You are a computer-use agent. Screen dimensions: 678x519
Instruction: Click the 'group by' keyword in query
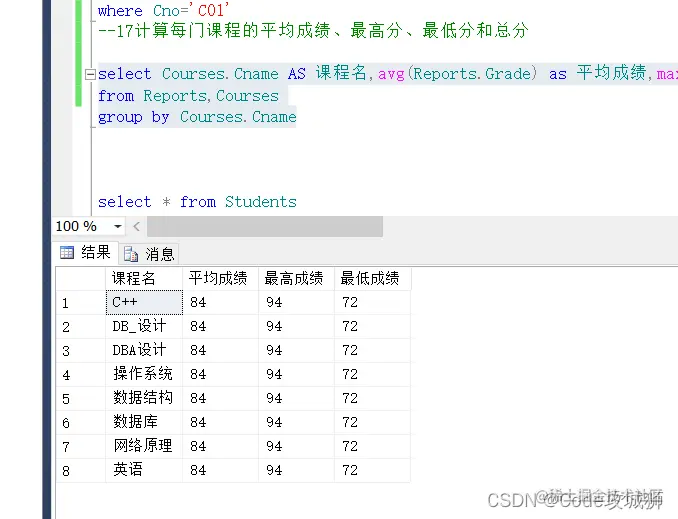pyautogui.click(x=134, y=118)
